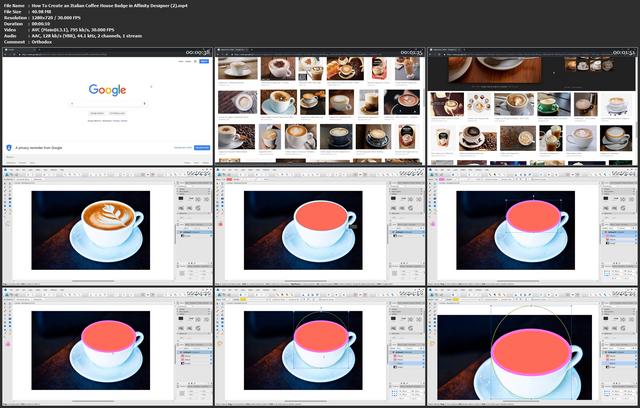The height and width of the screenshot is (408, 640).
Task: Click the privacy reminder shield icon
Action: click(x=9, y=148)
